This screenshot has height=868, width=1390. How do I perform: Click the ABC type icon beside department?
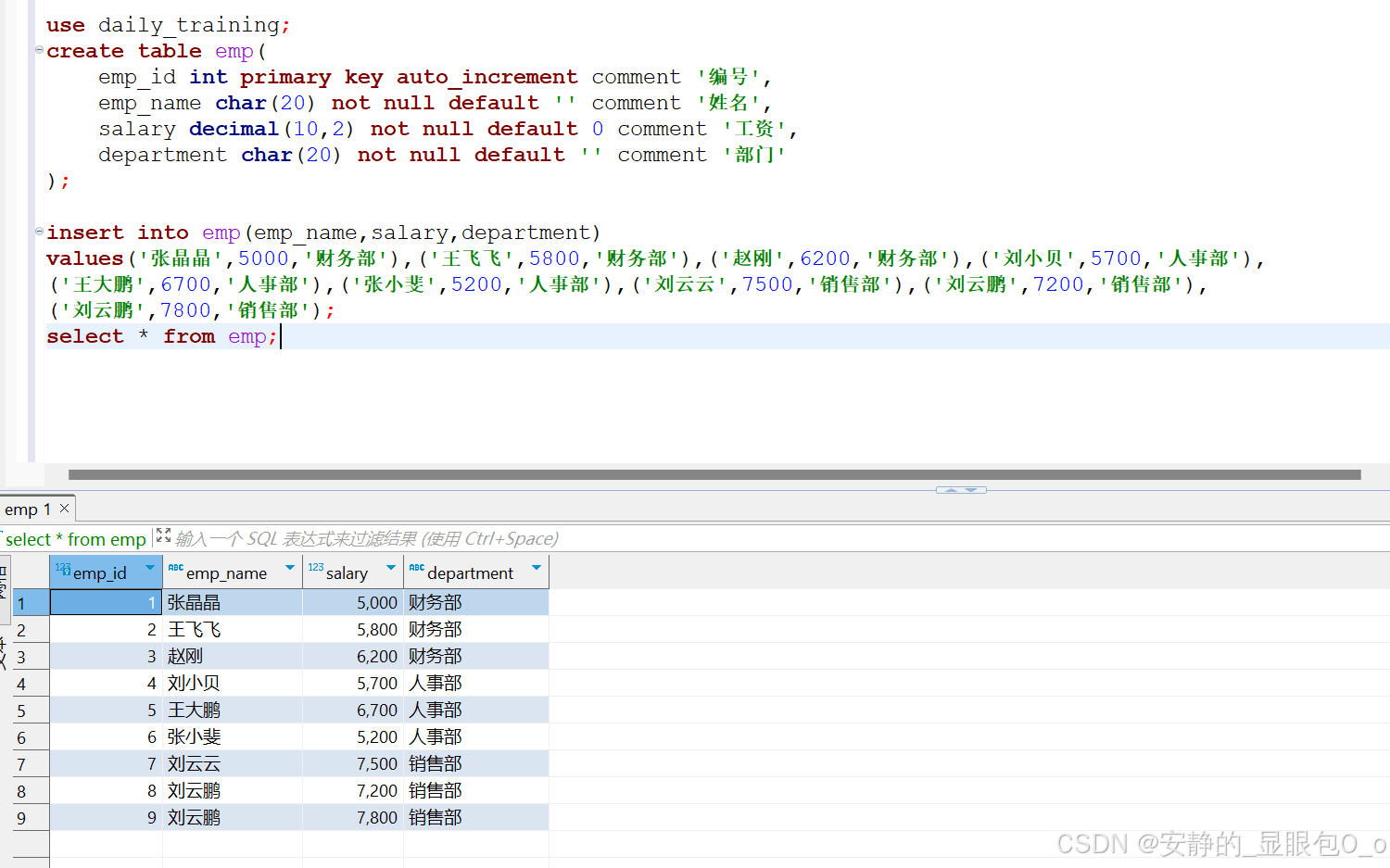point(416,568)
